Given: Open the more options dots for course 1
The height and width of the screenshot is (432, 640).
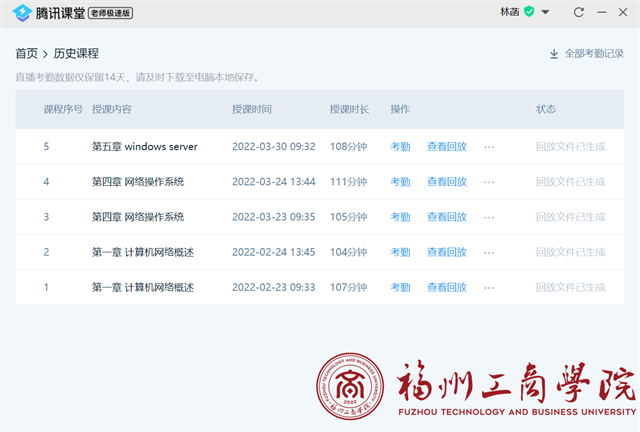Looking at the screenshot, I should 489,287.
